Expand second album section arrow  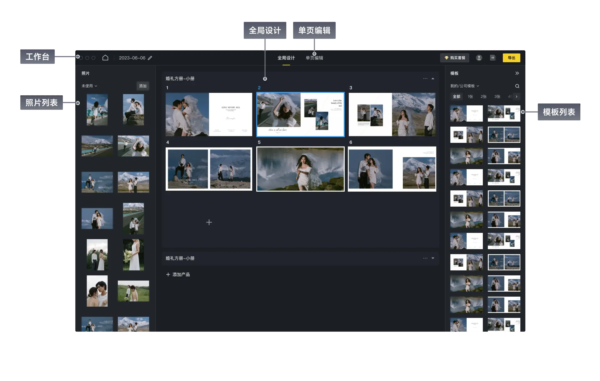click(x=433, y=258)
